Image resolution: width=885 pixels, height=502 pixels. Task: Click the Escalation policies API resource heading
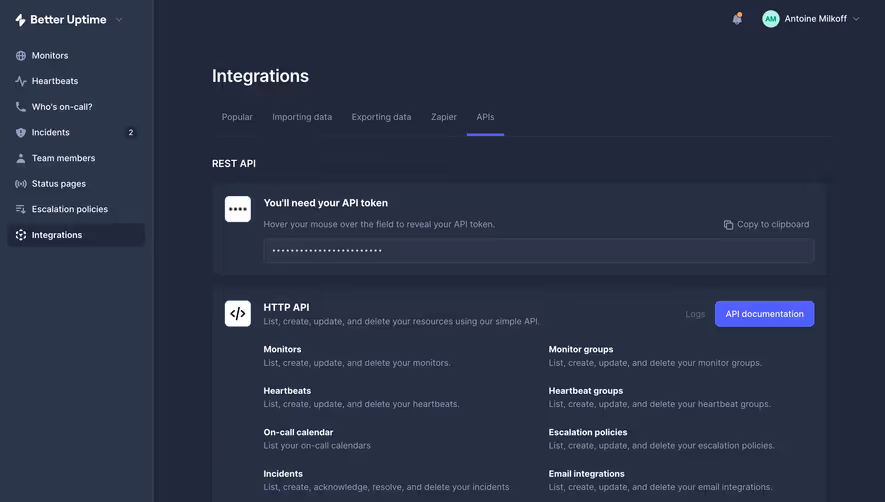(588, 432)
